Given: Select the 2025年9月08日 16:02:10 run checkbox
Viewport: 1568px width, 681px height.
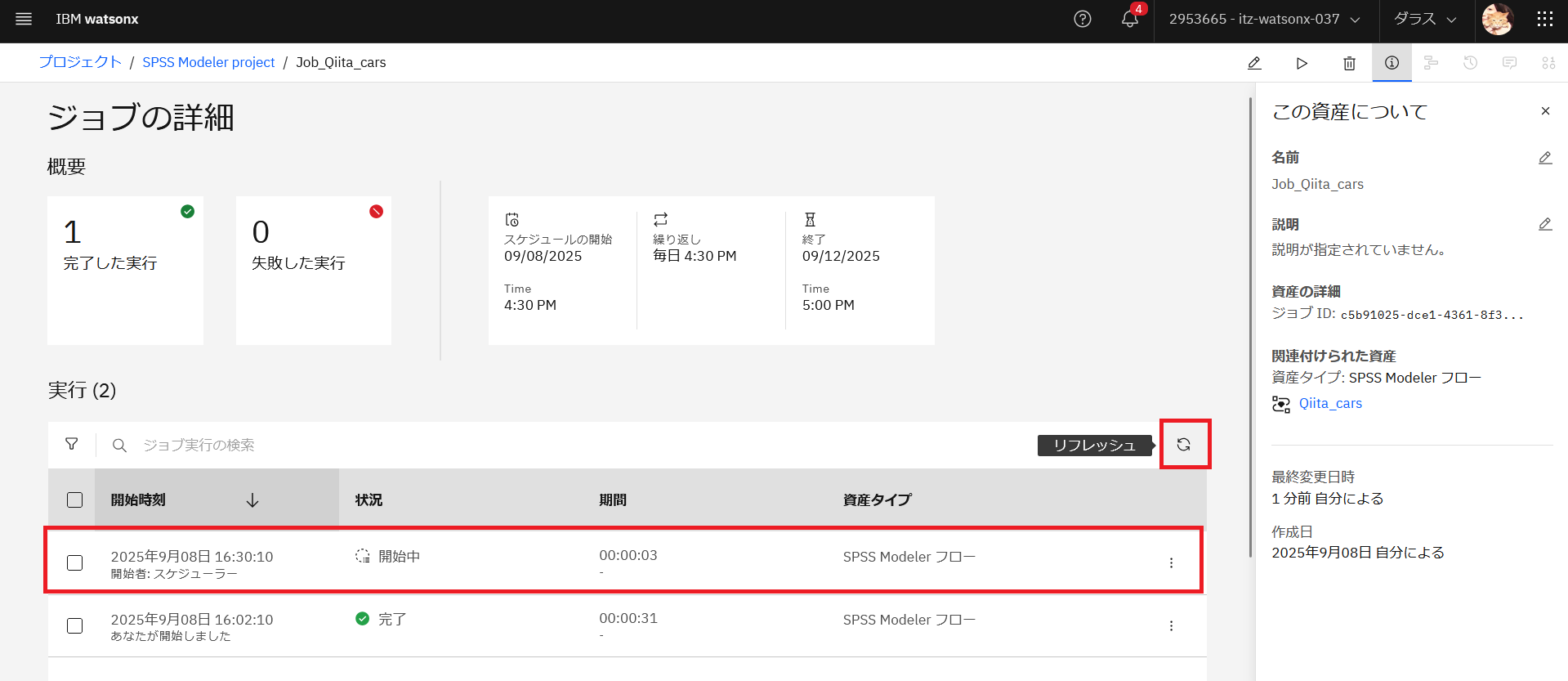Looking at the screenshot, I should tap(74, 625).
